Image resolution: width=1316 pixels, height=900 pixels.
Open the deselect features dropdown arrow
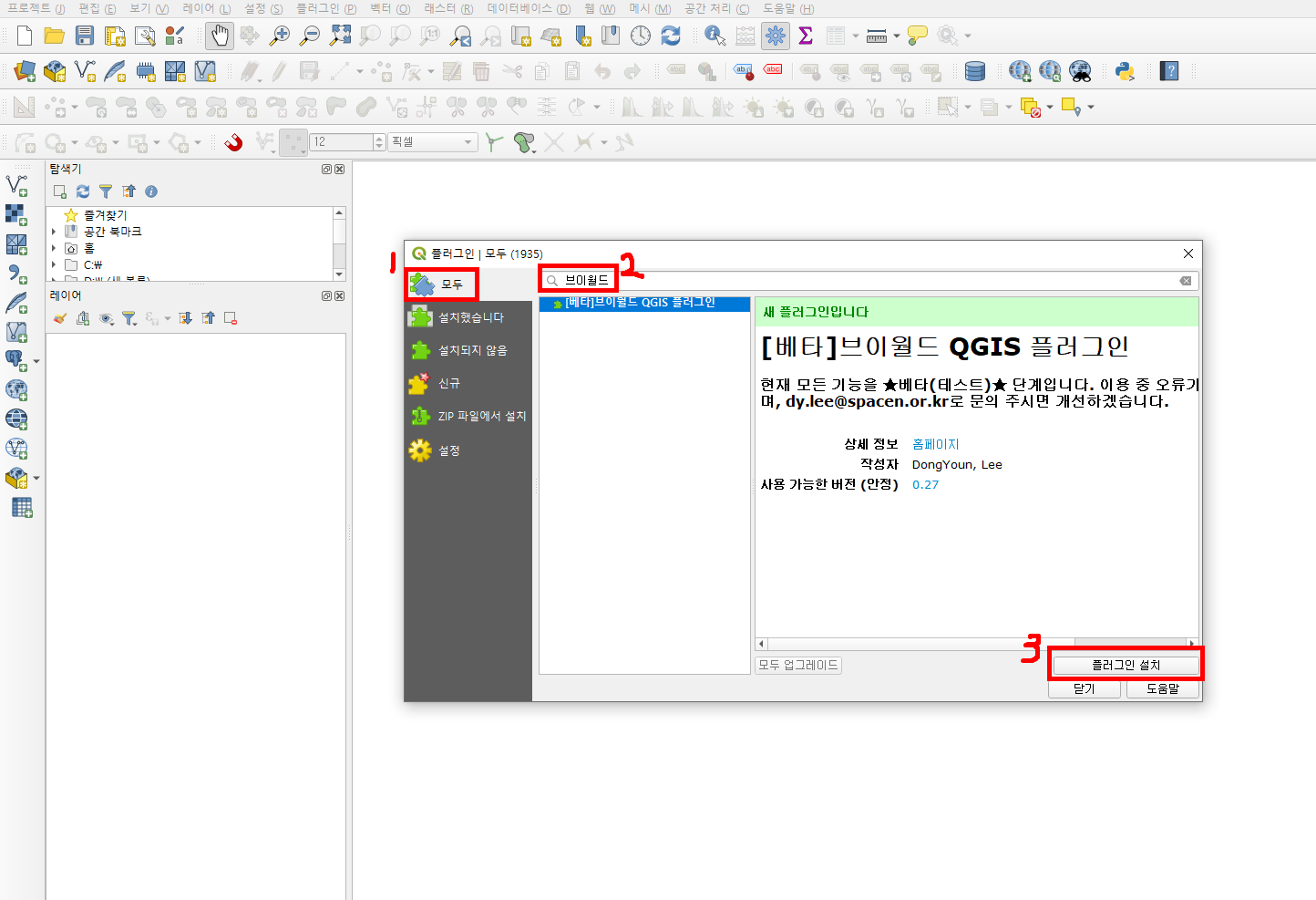click(1050, 108)
